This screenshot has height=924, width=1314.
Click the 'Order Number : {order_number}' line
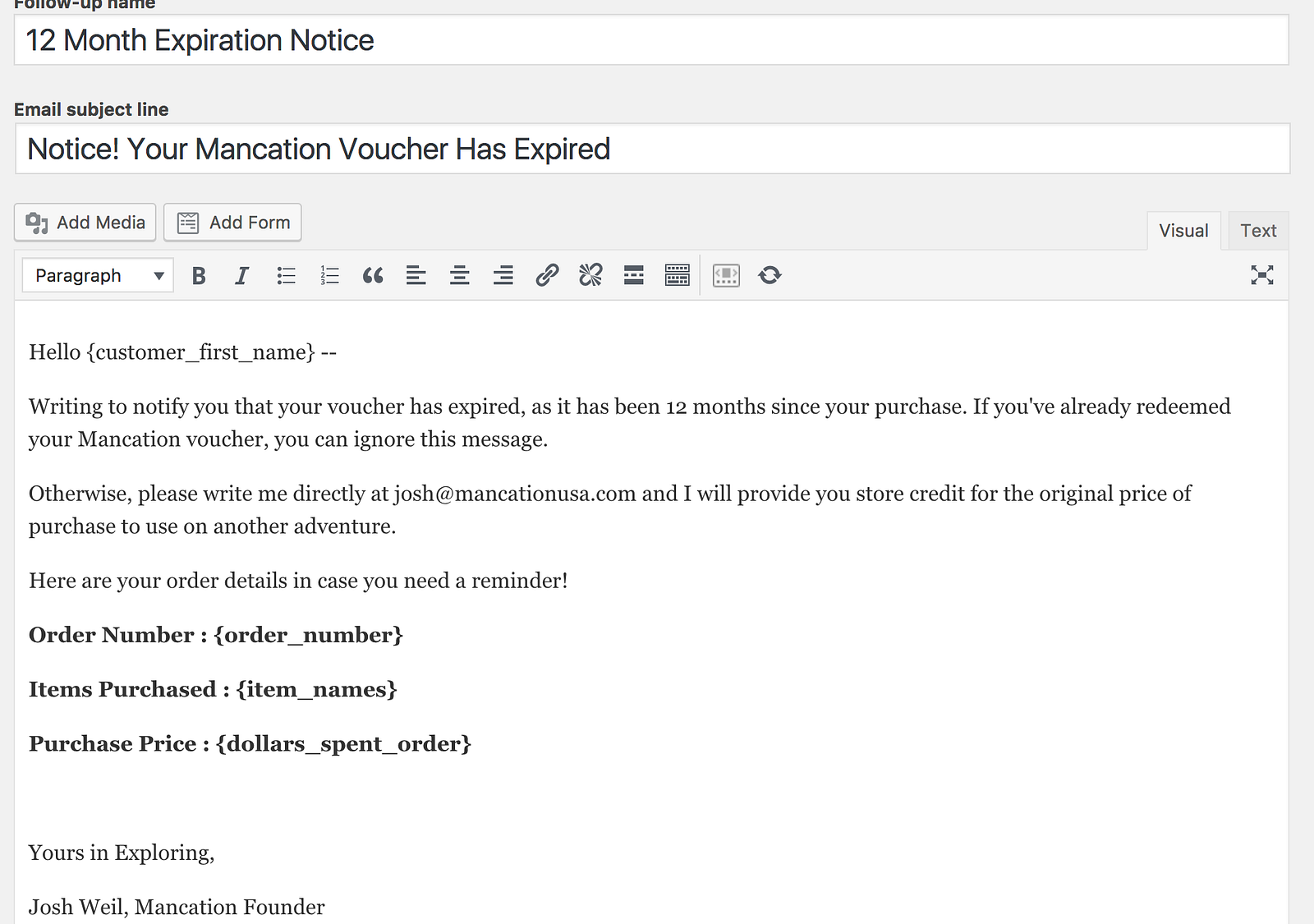click(x=216, y=635)
